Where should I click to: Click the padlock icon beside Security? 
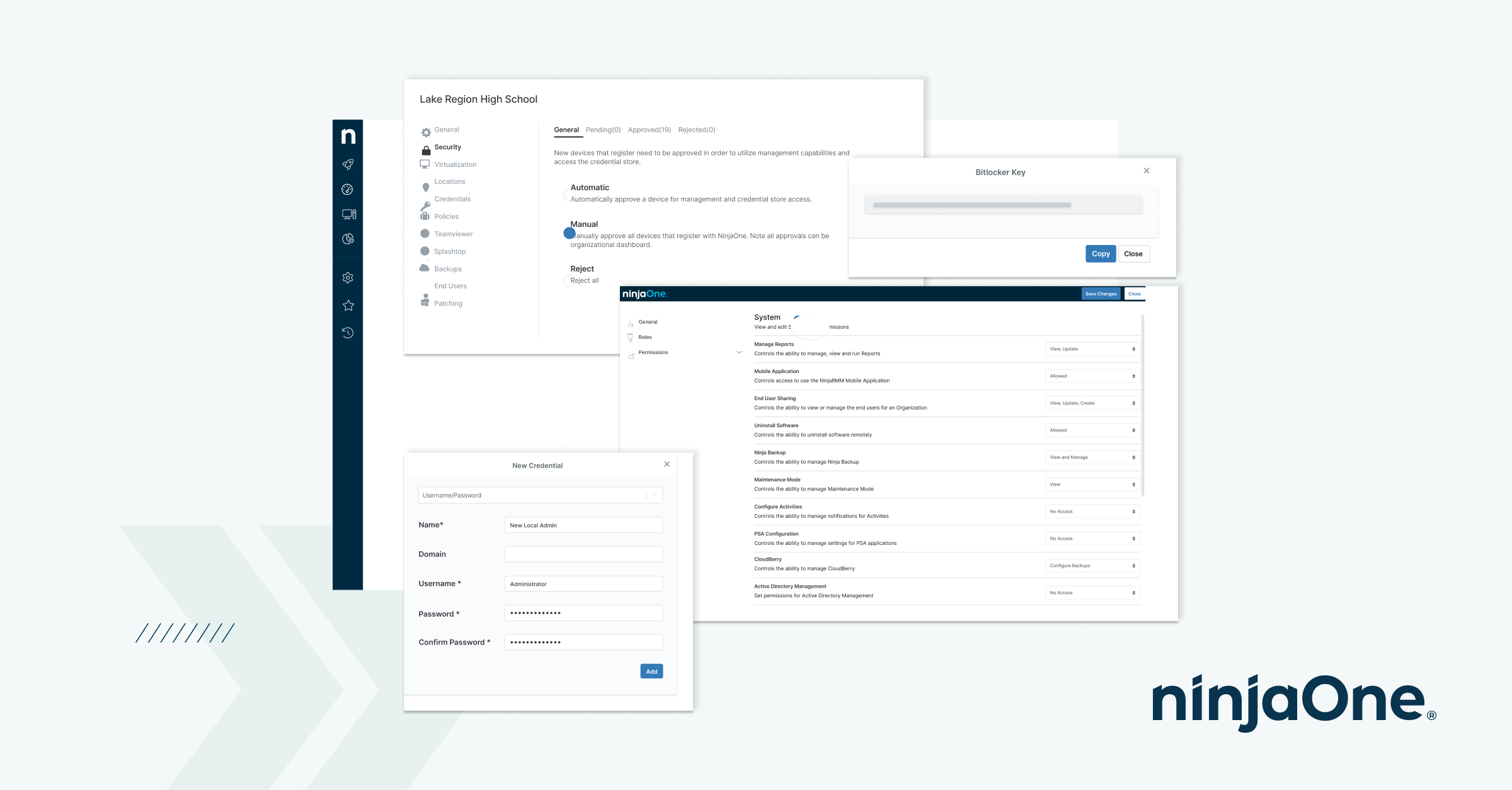pos(426,149)
